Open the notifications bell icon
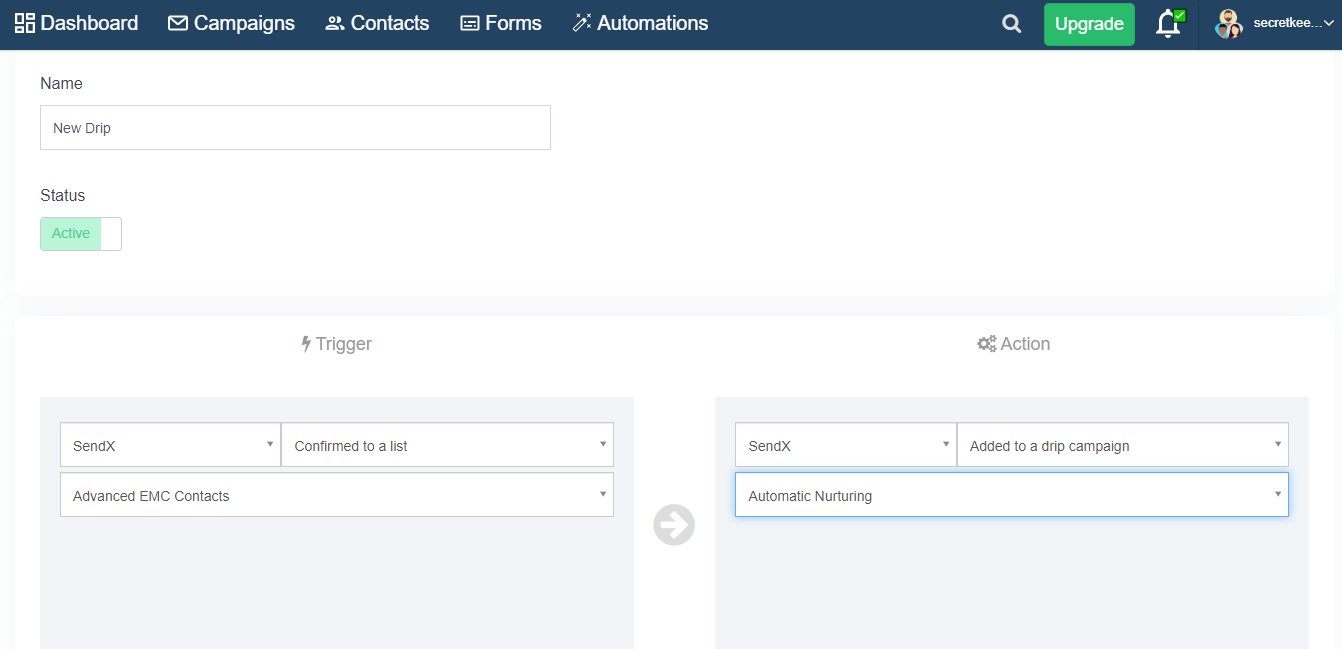This screenshot has height=649, width=1342. 1168,24
